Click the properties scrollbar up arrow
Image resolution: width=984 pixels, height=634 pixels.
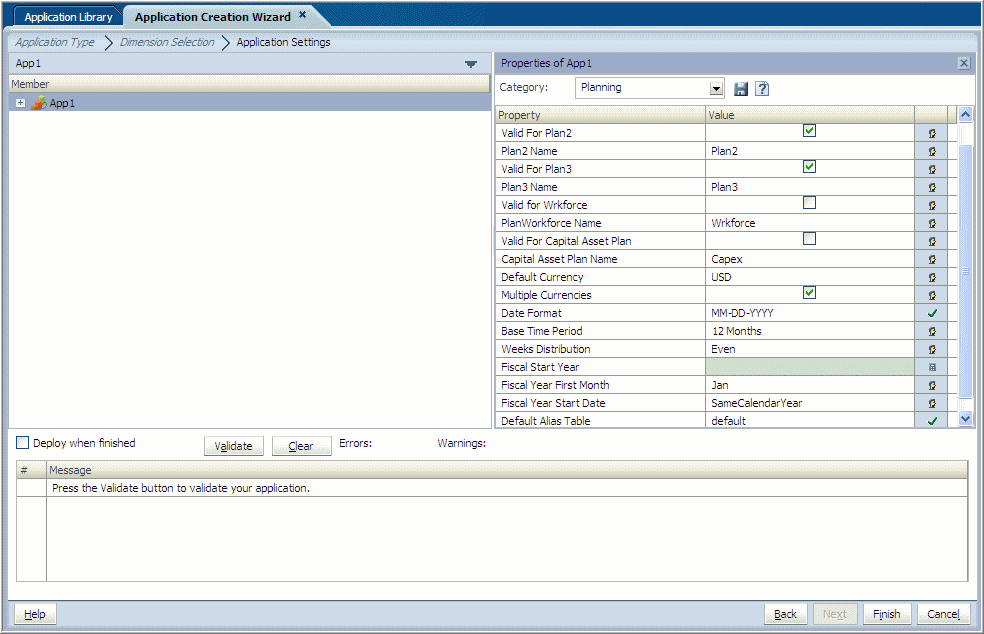[x=965, y=114]
